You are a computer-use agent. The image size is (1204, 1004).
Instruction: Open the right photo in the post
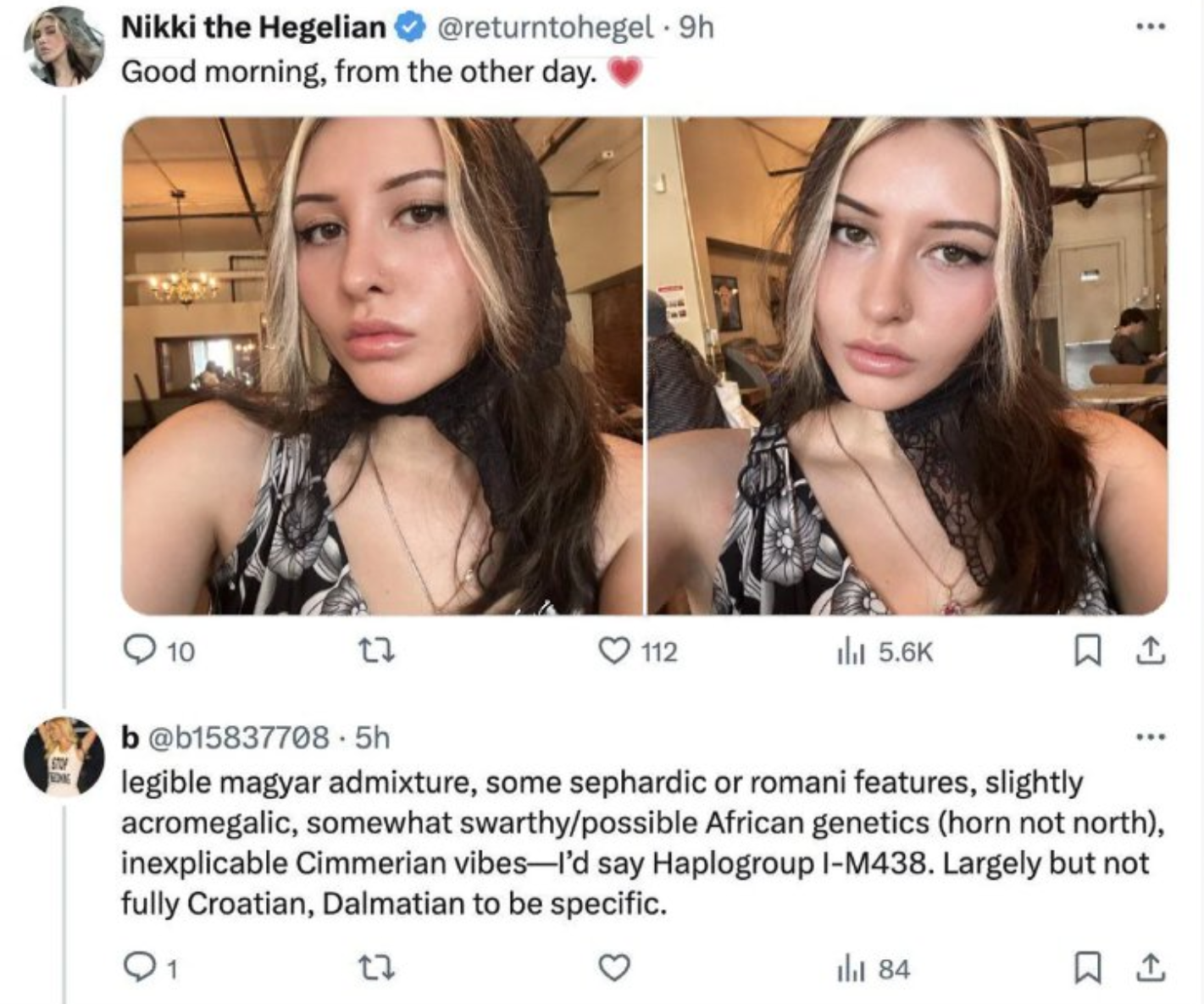click(x=907, y=365)
